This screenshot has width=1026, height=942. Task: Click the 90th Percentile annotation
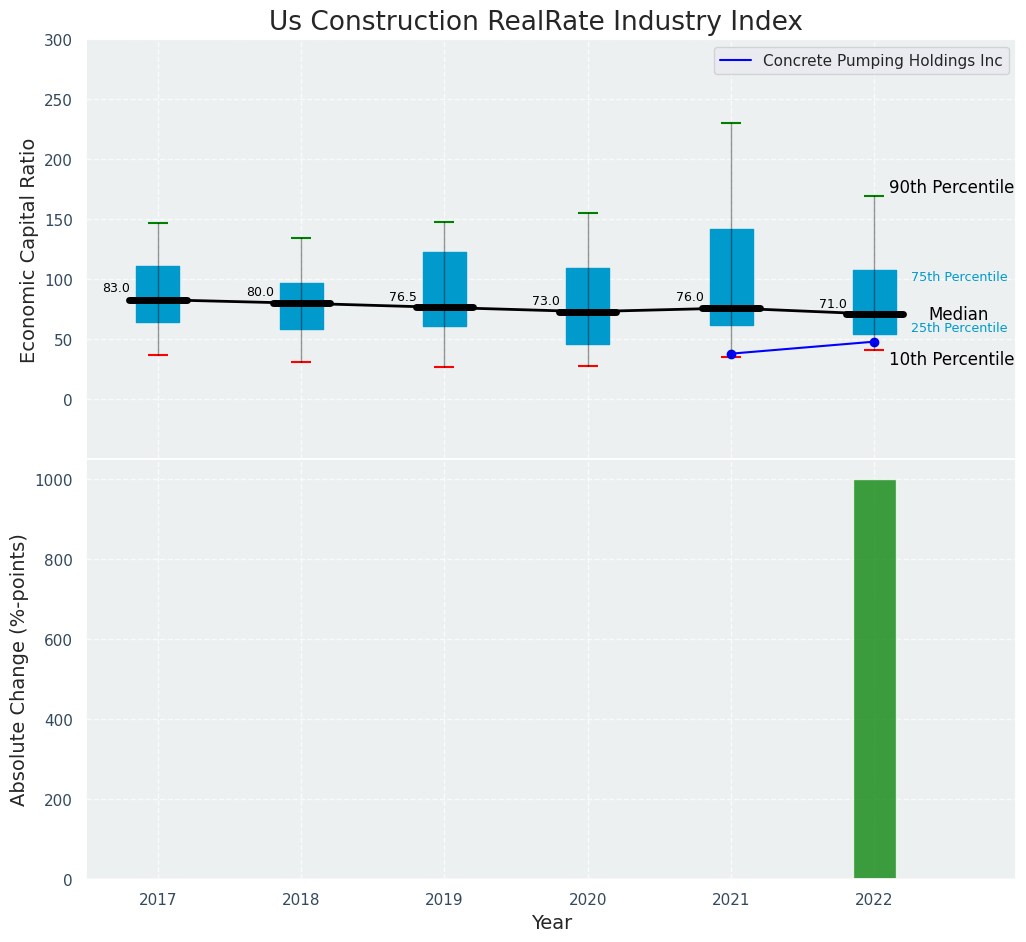(x=951, y=188)
